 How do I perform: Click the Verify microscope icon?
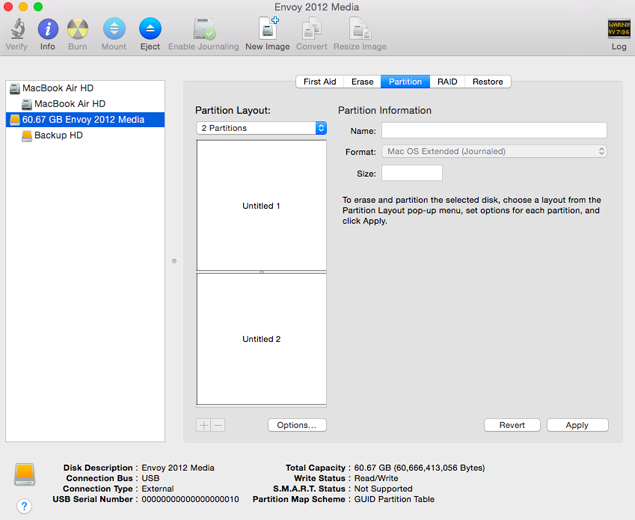tap(17, 29)
